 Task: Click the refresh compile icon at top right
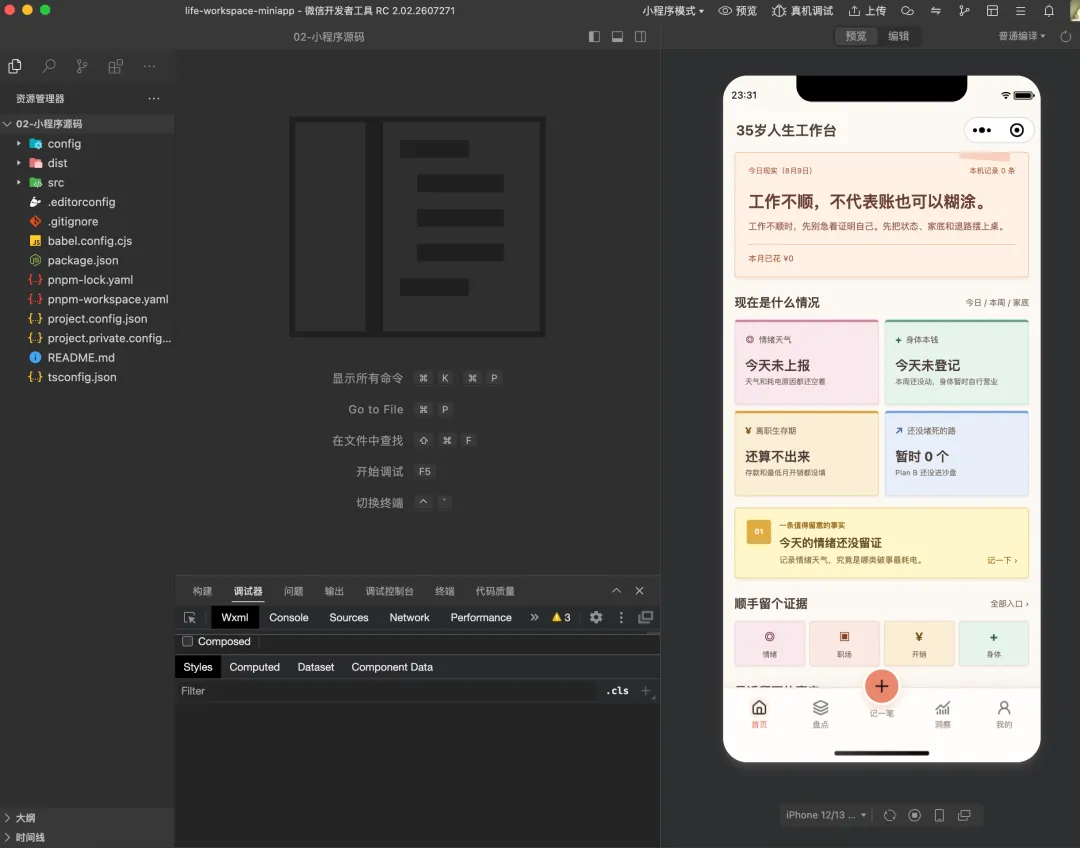pyautogui.click(x=1066, y=37)
